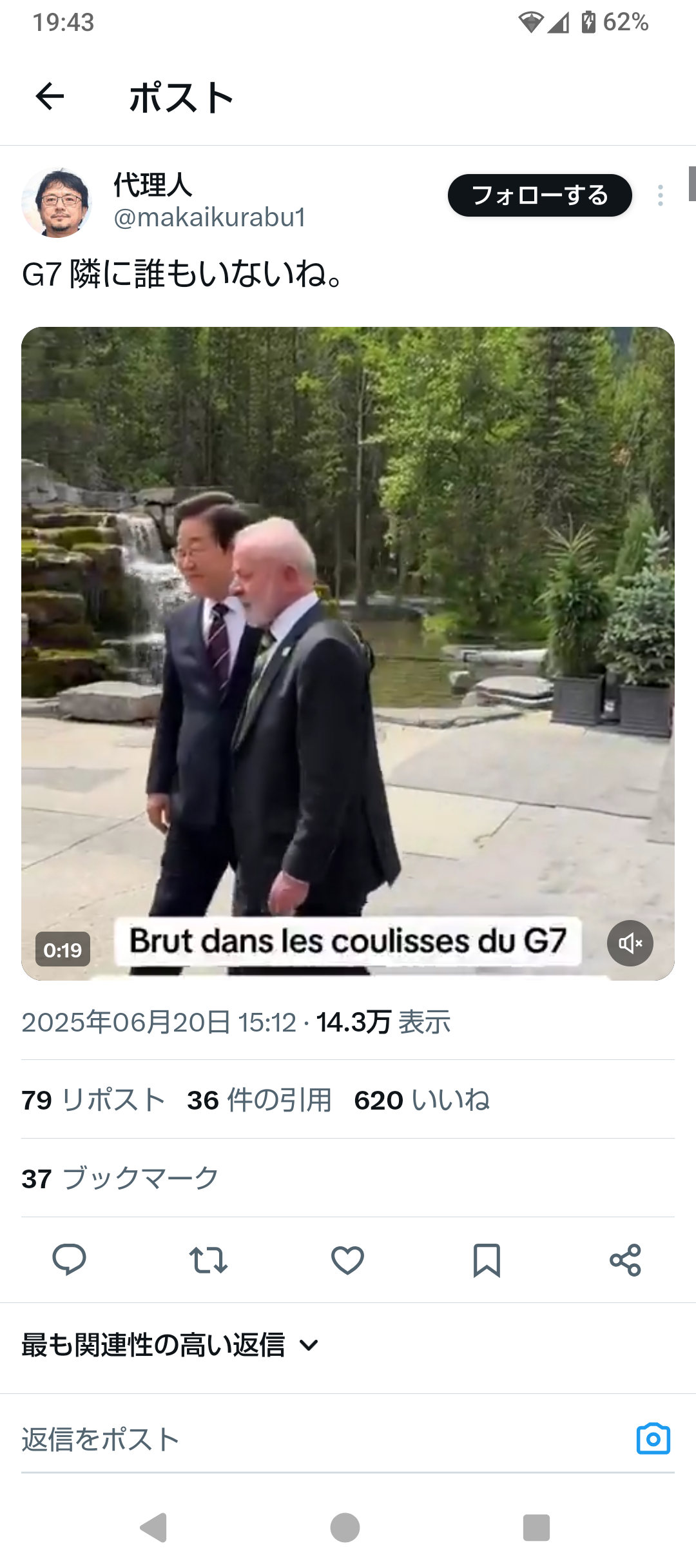Screen dimensions: 696x1568
Task: View the 36 件の引用 list
Action: click(x=260, y=1100)
